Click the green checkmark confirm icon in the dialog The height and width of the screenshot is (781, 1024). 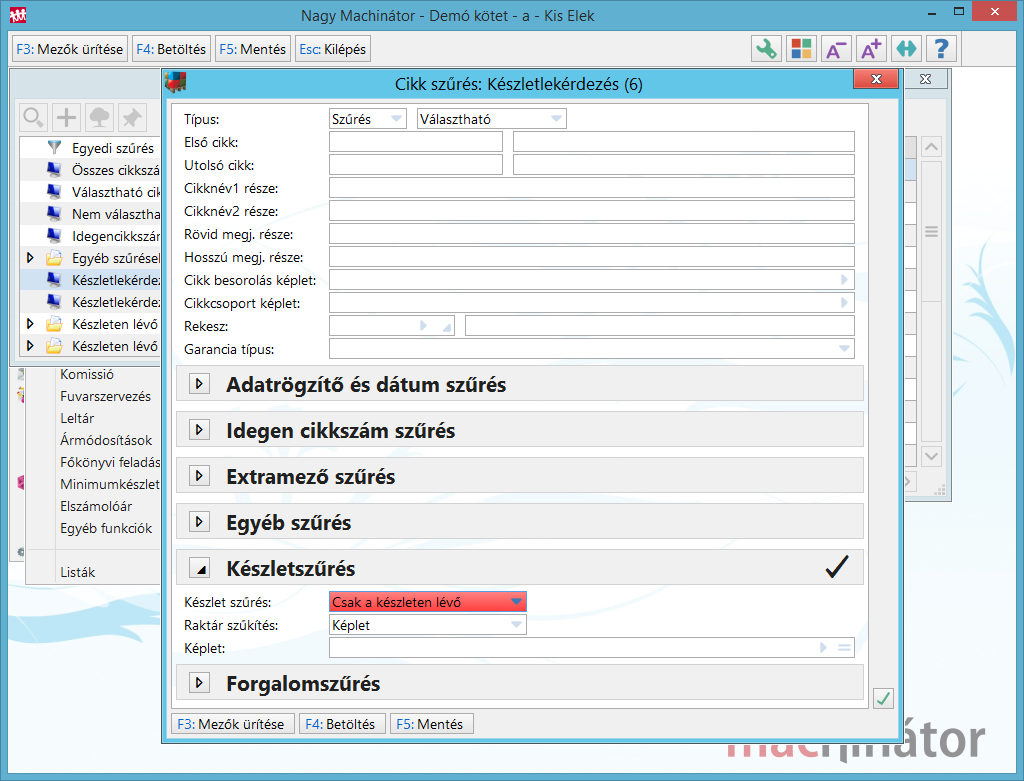pyautogui.click(x=884, y=699)
